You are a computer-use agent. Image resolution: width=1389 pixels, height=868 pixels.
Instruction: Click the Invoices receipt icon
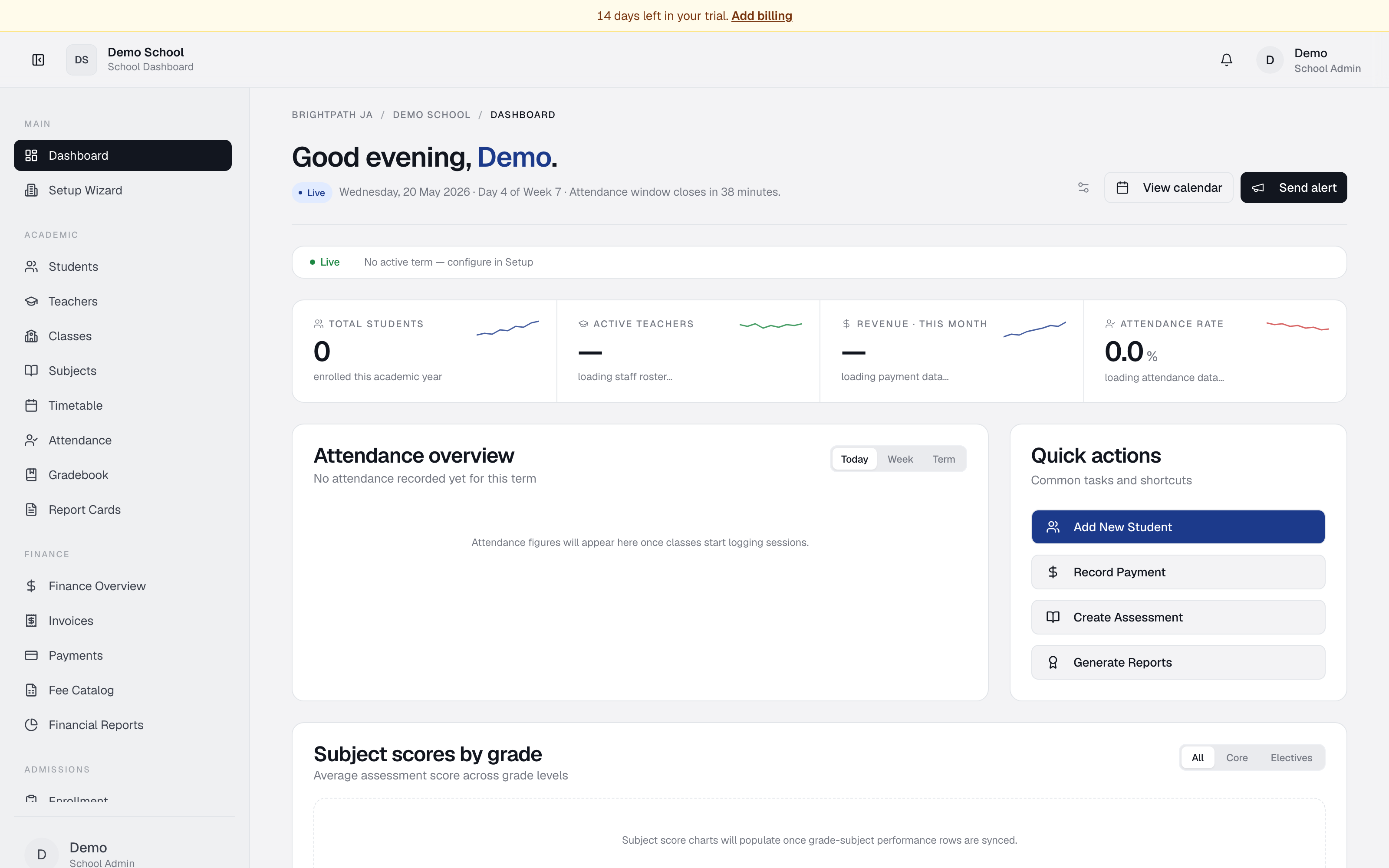[x=31, y=621]
